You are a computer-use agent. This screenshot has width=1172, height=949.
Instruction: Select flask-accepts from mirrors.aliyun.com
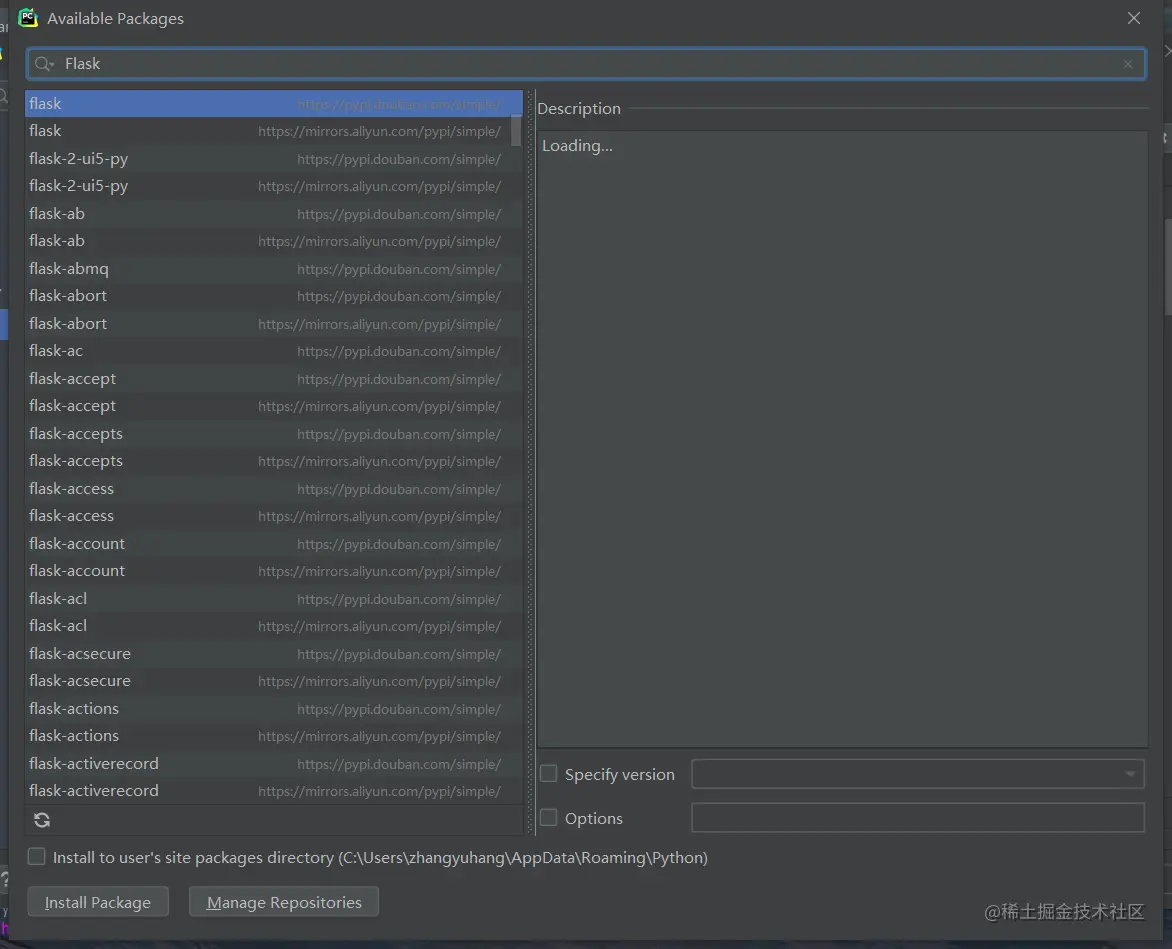click(274, 461)
